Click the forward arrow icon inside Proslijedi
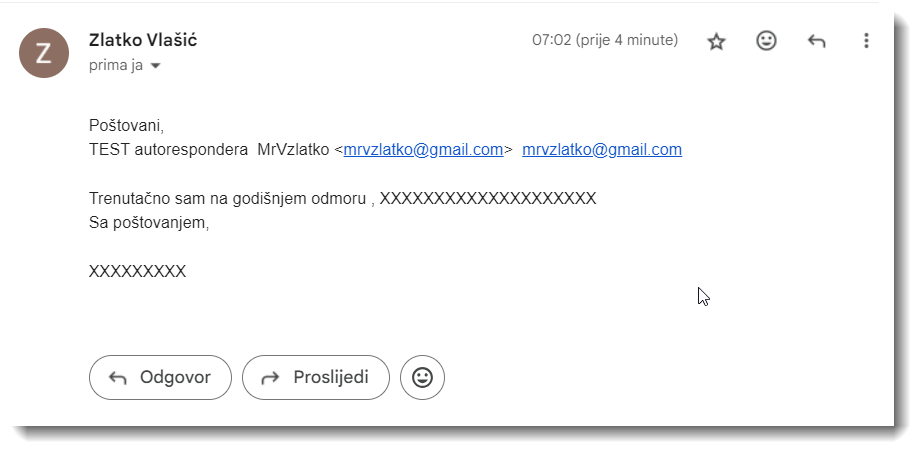Image resolution: width=922 pixels, height=454 pixels. click(270, 378)
